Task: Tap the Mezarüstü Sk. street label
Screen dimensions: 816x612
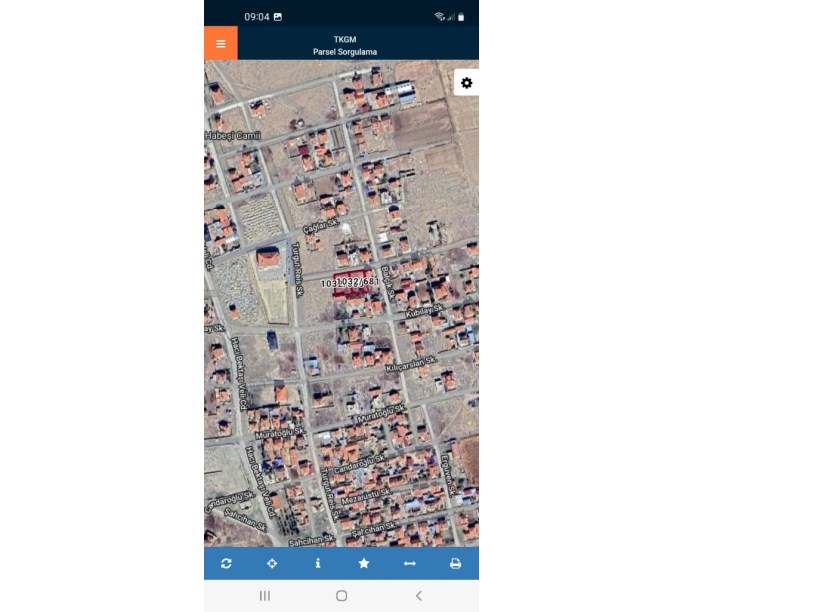Action: (366, 496)
